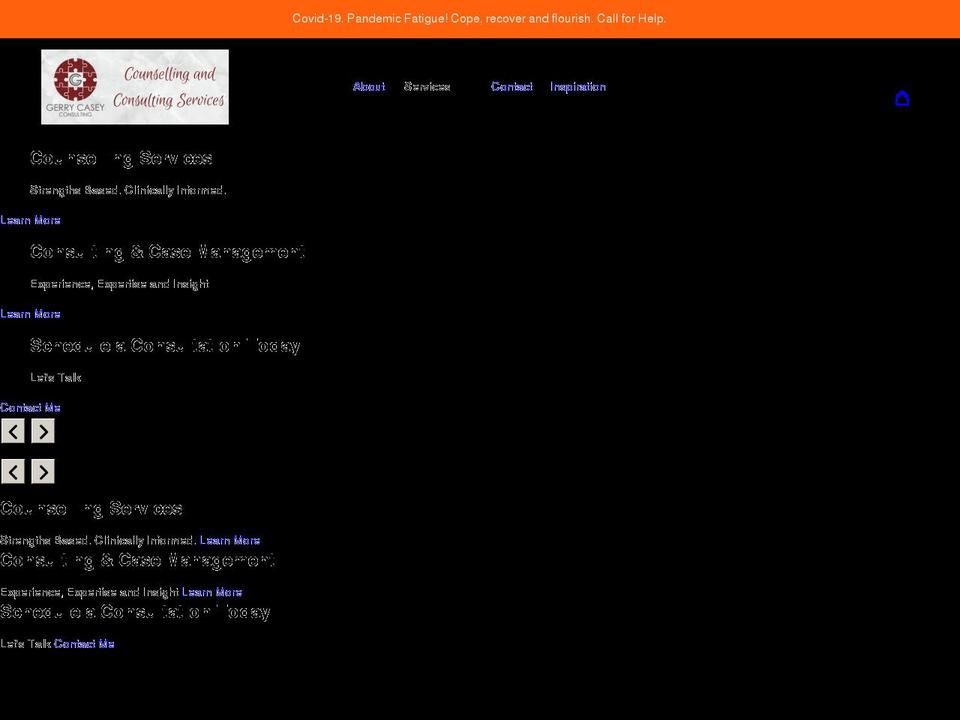Click Learn More under Consulting & Case Management

[30, 313]
